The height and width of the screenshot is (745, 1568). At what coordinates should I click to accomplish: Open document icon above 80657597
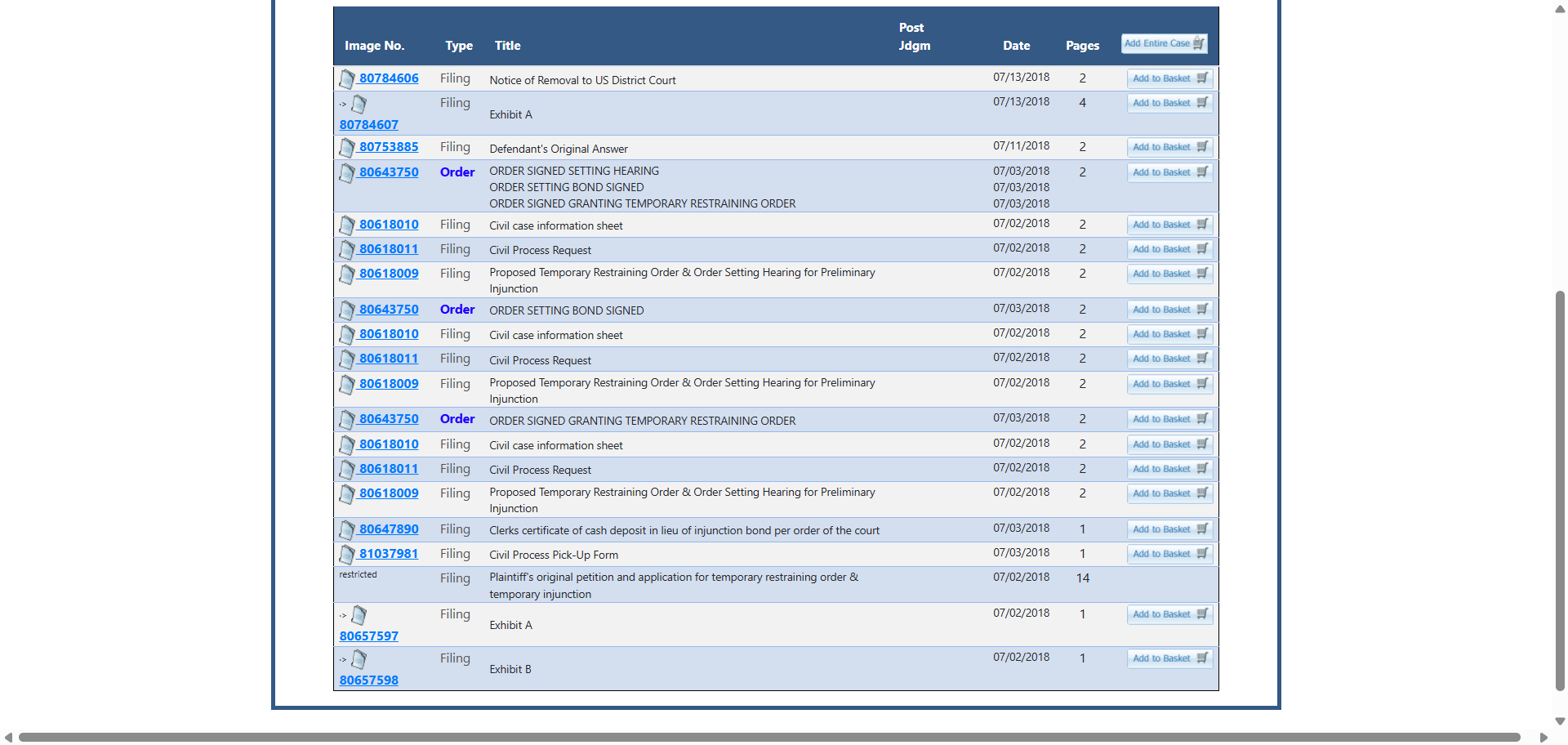click(359, 616)
